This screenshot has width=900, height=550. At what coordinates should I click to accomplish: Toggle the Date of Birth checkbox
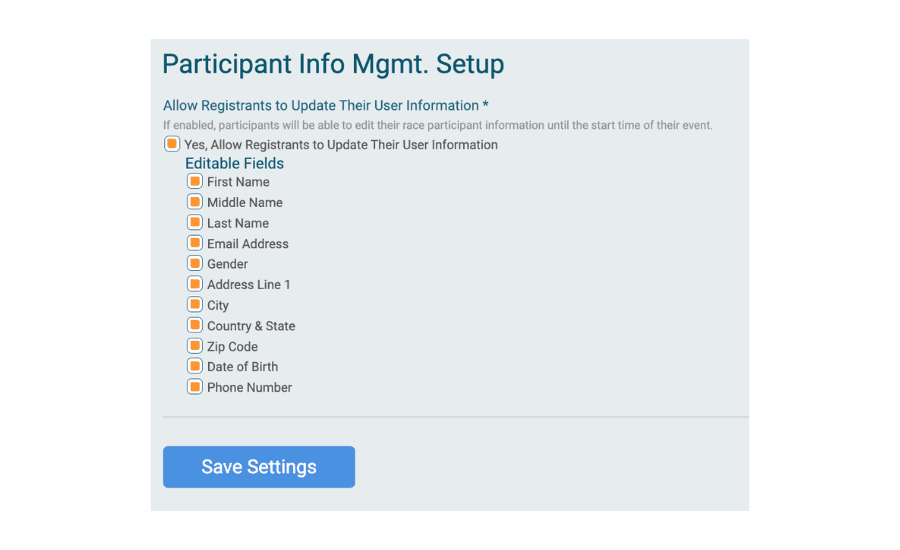pos(195,366)
